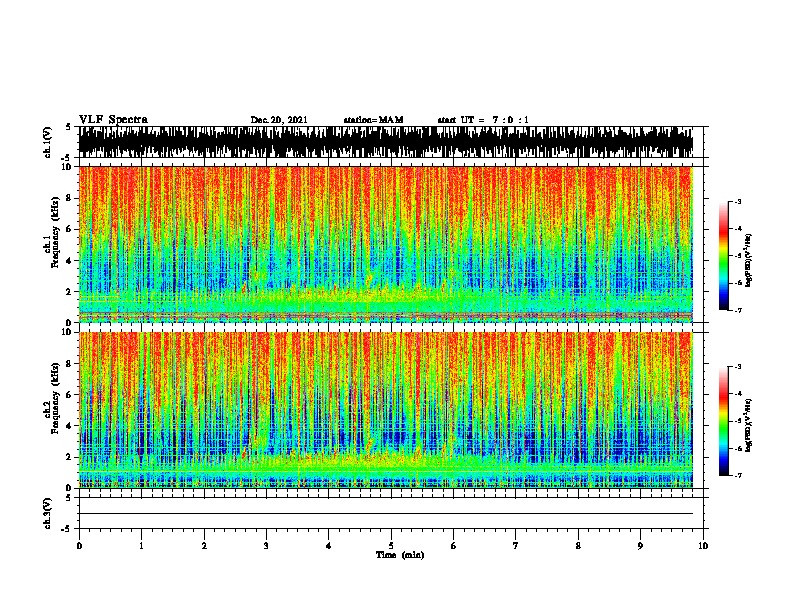Image resolution: width=792 pixels, height=612 pixels.
Task: Click the time axis tick label "4"
Action: [x=329, y=545]
